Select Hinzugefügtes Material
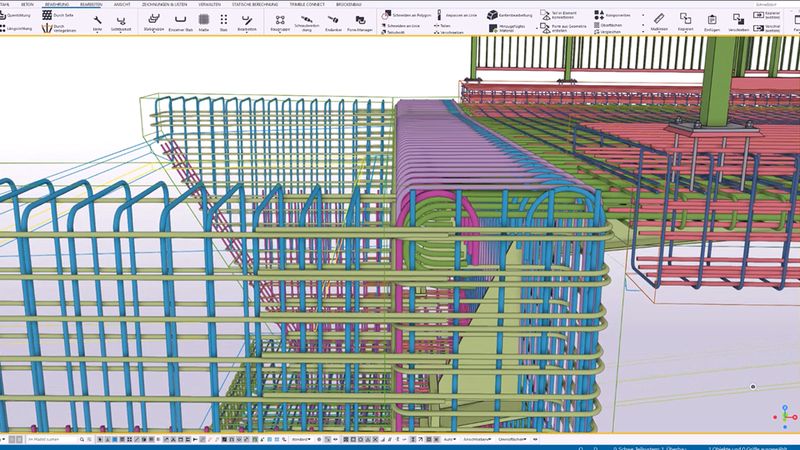The width and height of the screenshot is (800, 450). point(508,29)
